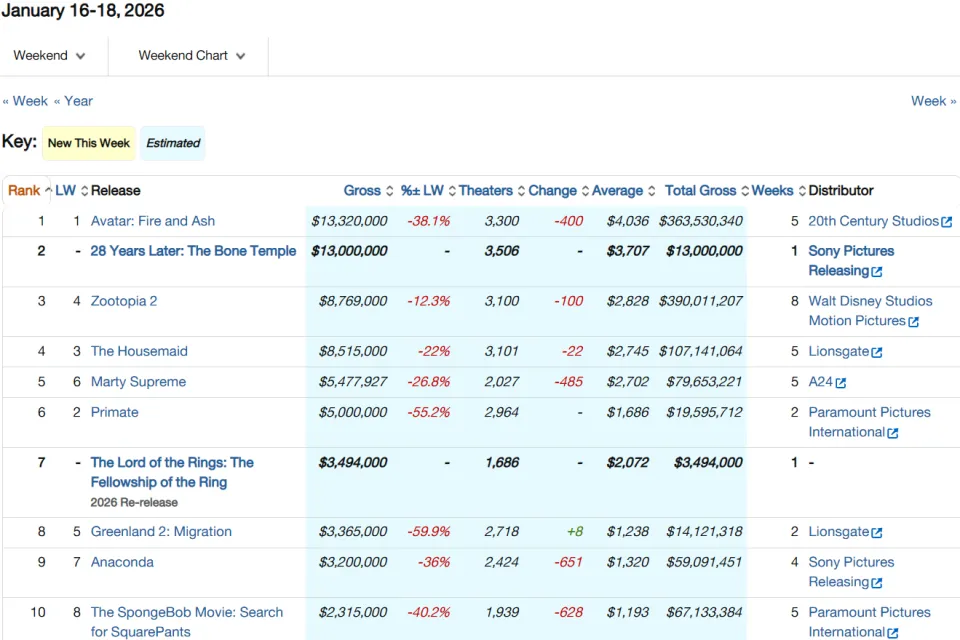Open Lord of the Rings Fellowship link
The height and width of the screenshot is (640, 960).
tap(172, 472)
